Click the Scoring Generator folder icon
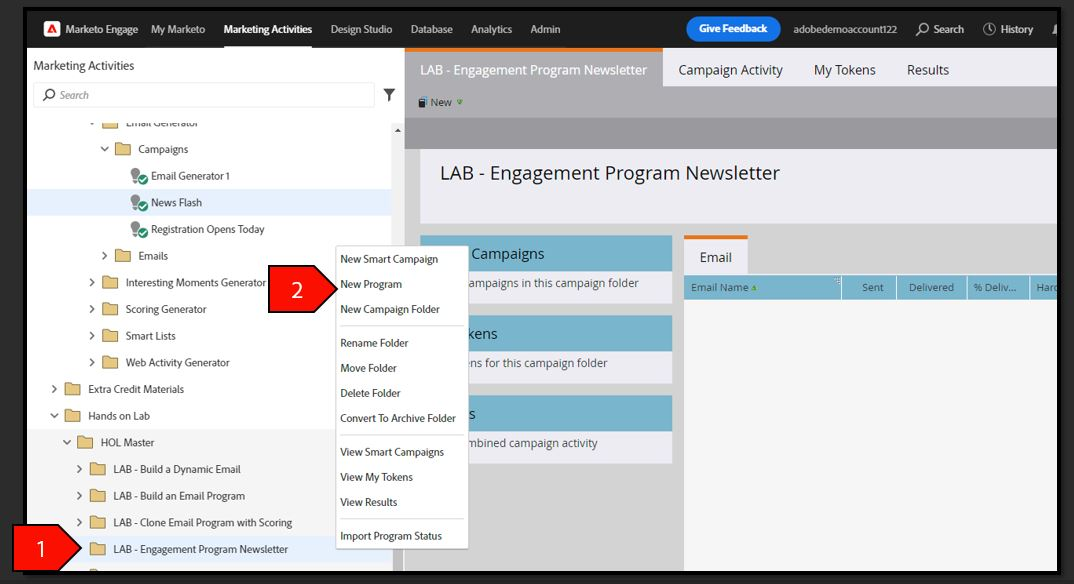 pyautogui.click(x=110, y=309)
